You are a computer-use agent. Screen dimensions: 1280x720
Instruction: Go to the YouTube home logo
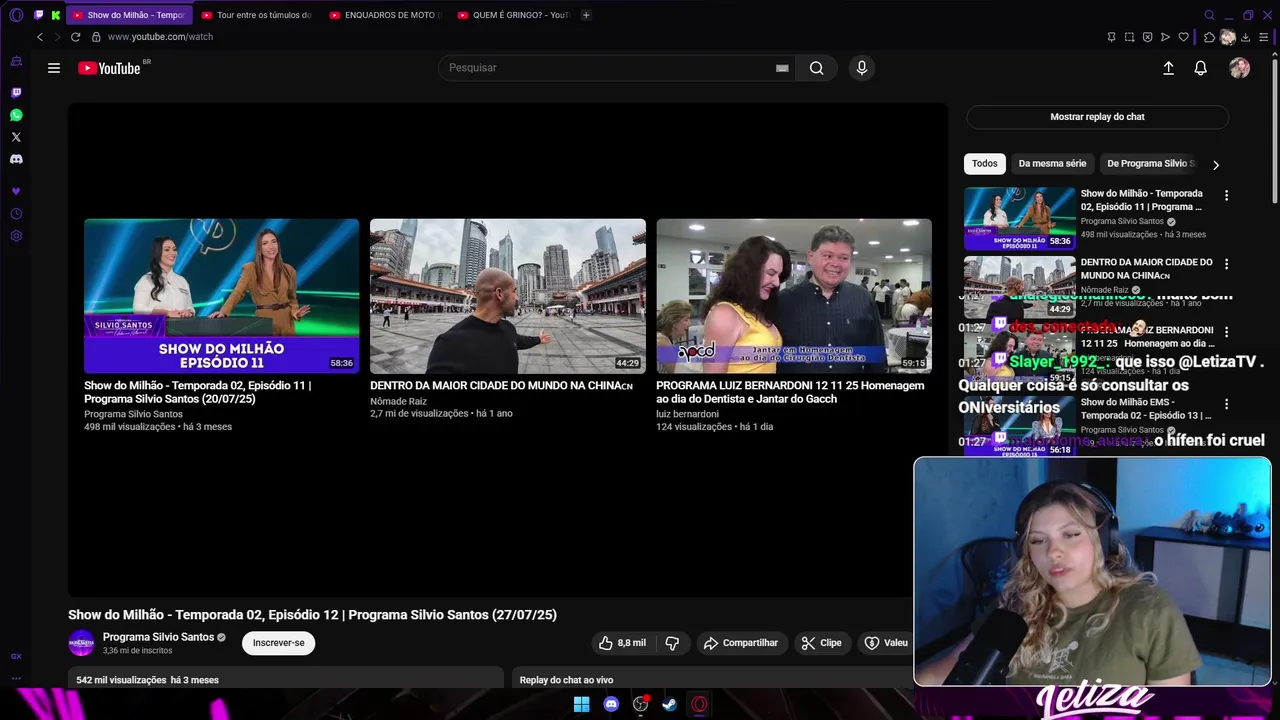tap(109, 68)
